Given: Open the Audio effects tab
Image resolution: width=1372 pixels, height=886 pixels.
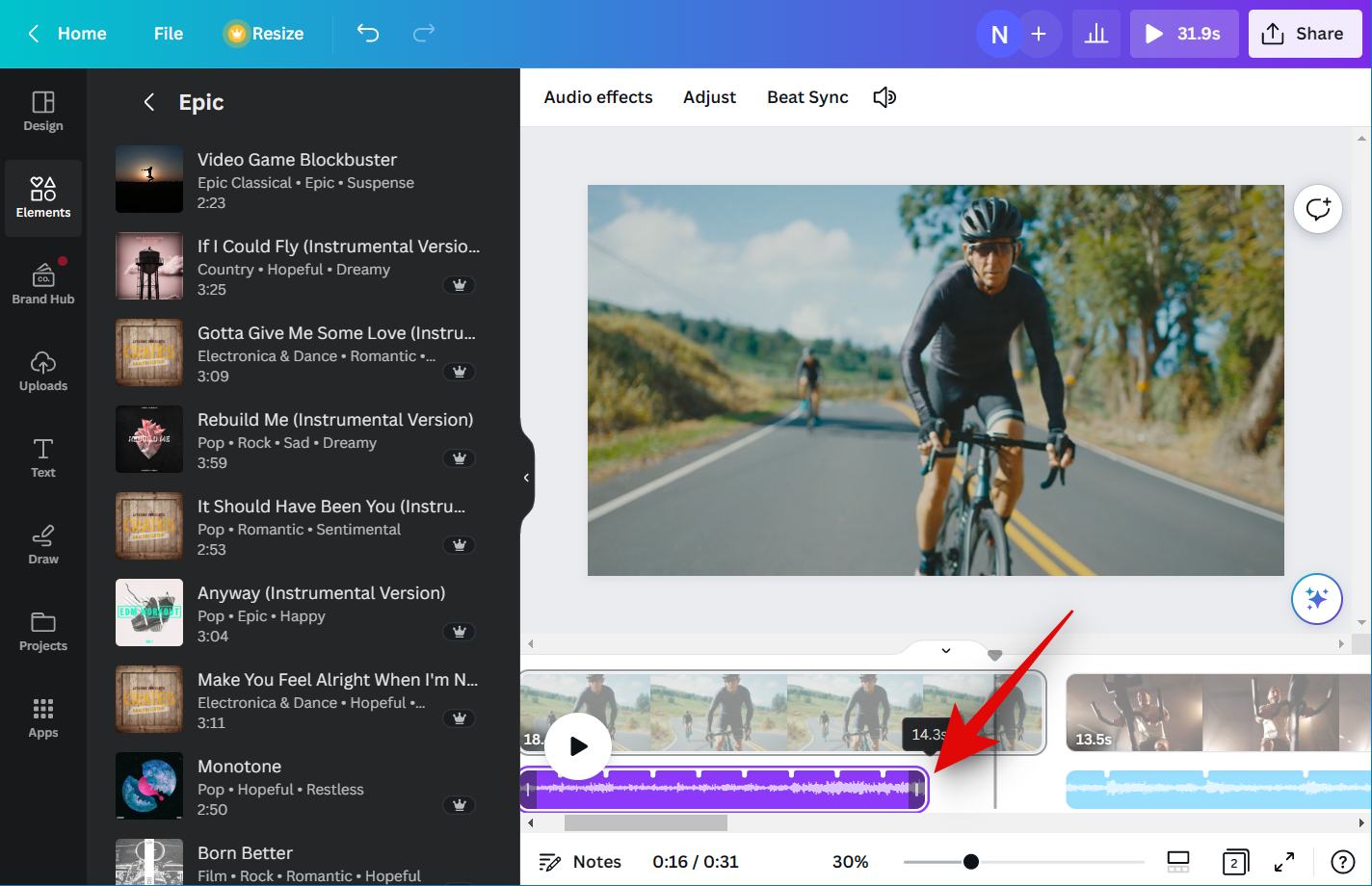Looking at the screenshot, I should click(x=597, y=97).
